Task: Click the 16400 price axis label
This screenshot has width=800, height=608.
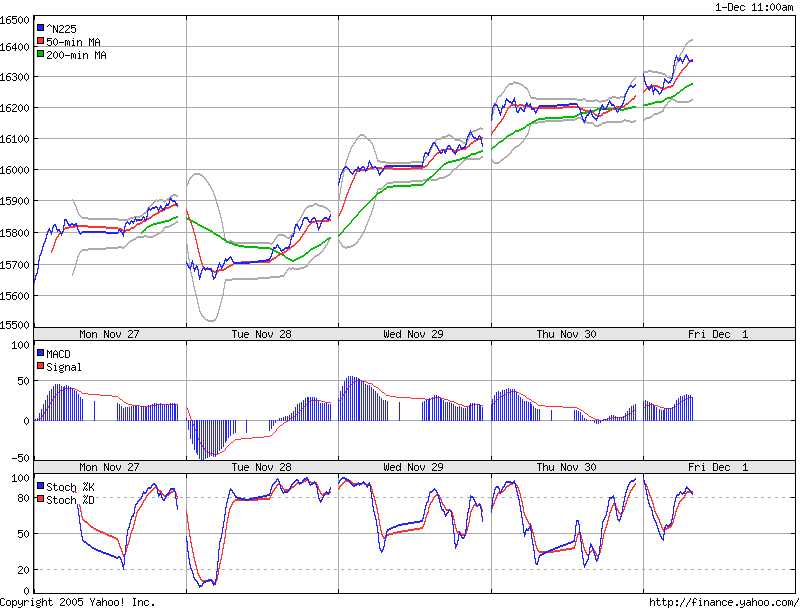Action: coord(15,47)
